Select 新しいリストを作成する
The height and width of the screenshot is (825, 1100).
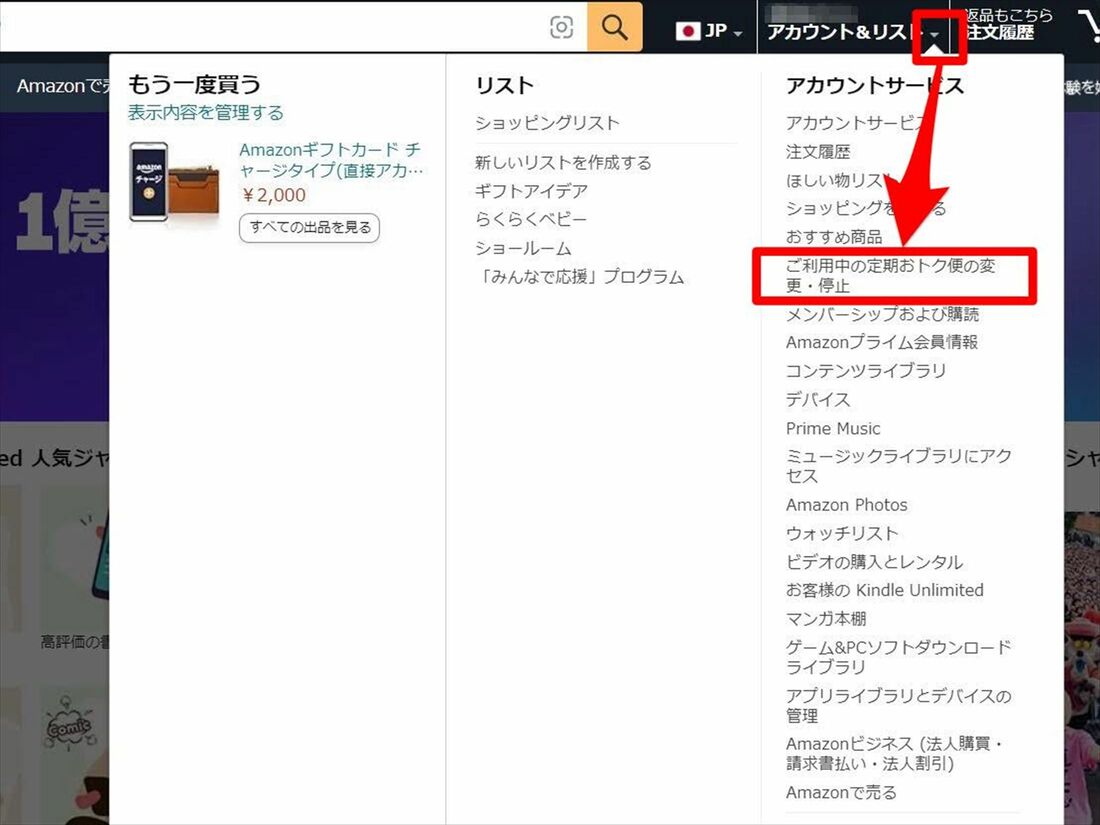(563, 162)
